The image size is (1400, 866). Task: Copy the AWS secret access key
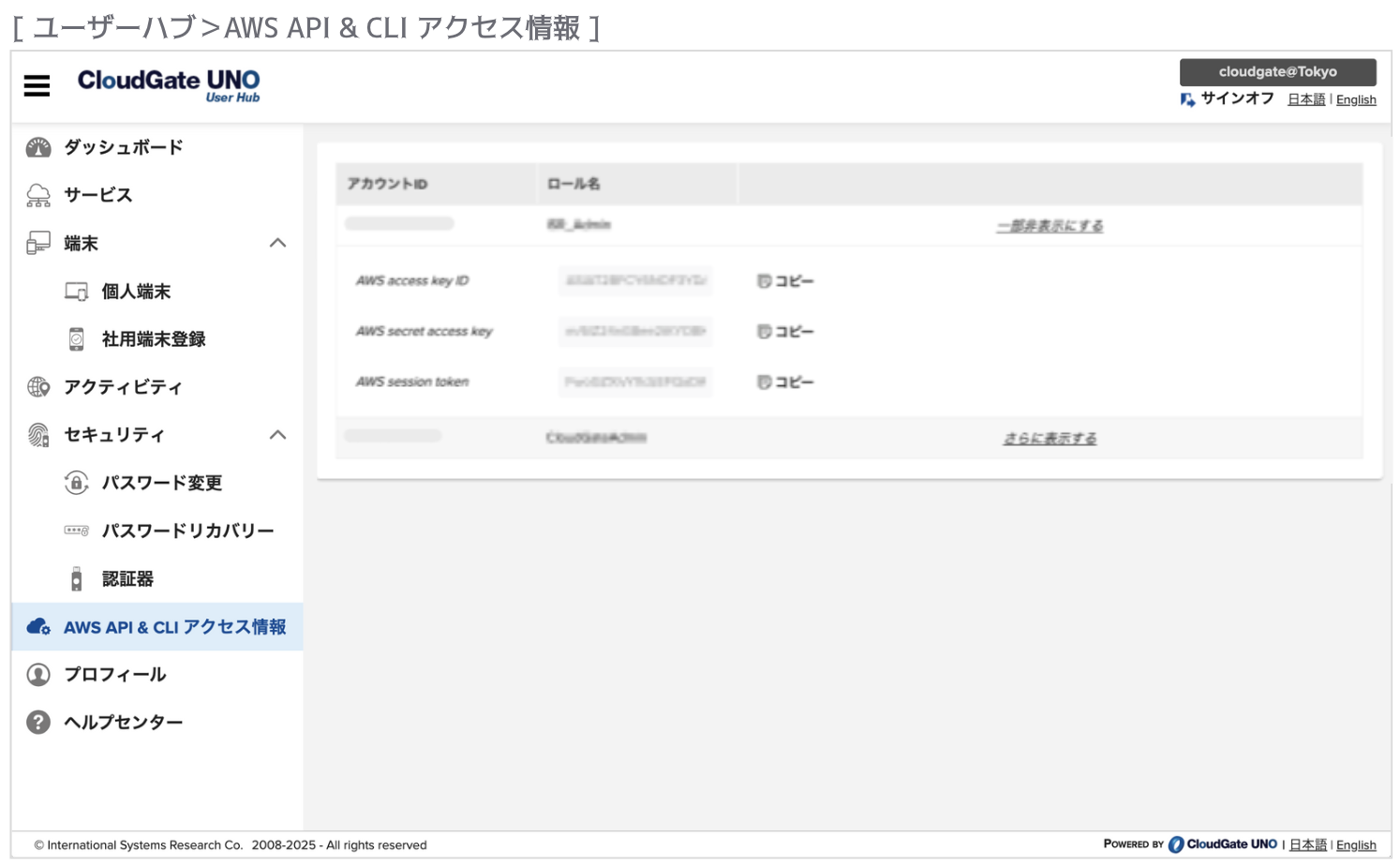pyautogui.click(x=785, y=332)
